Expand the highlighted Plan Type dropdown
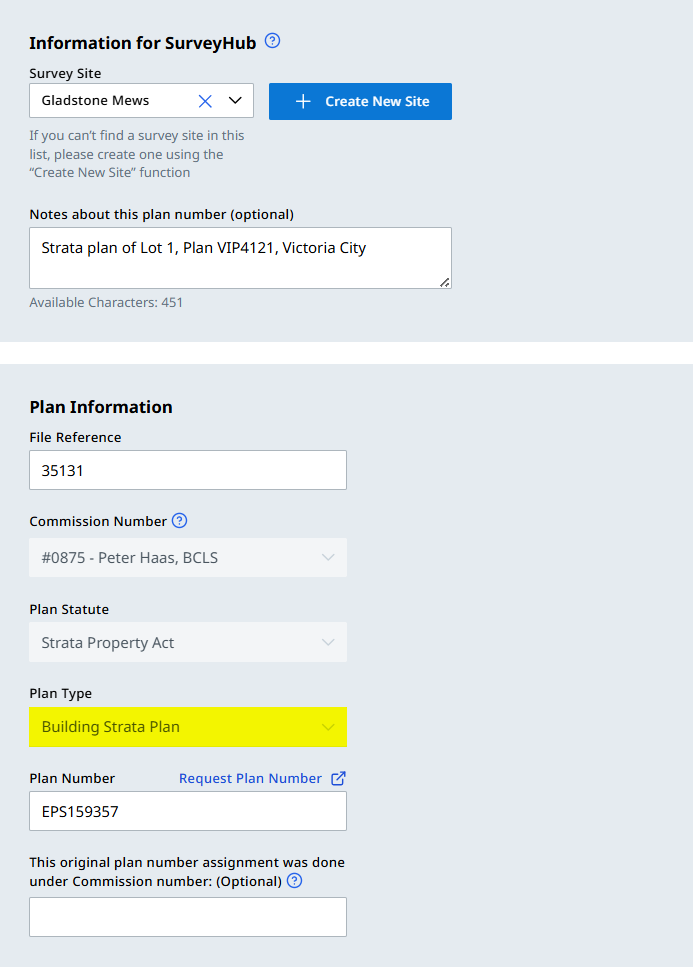Screen dimensions: 693x971 (188, 727)
